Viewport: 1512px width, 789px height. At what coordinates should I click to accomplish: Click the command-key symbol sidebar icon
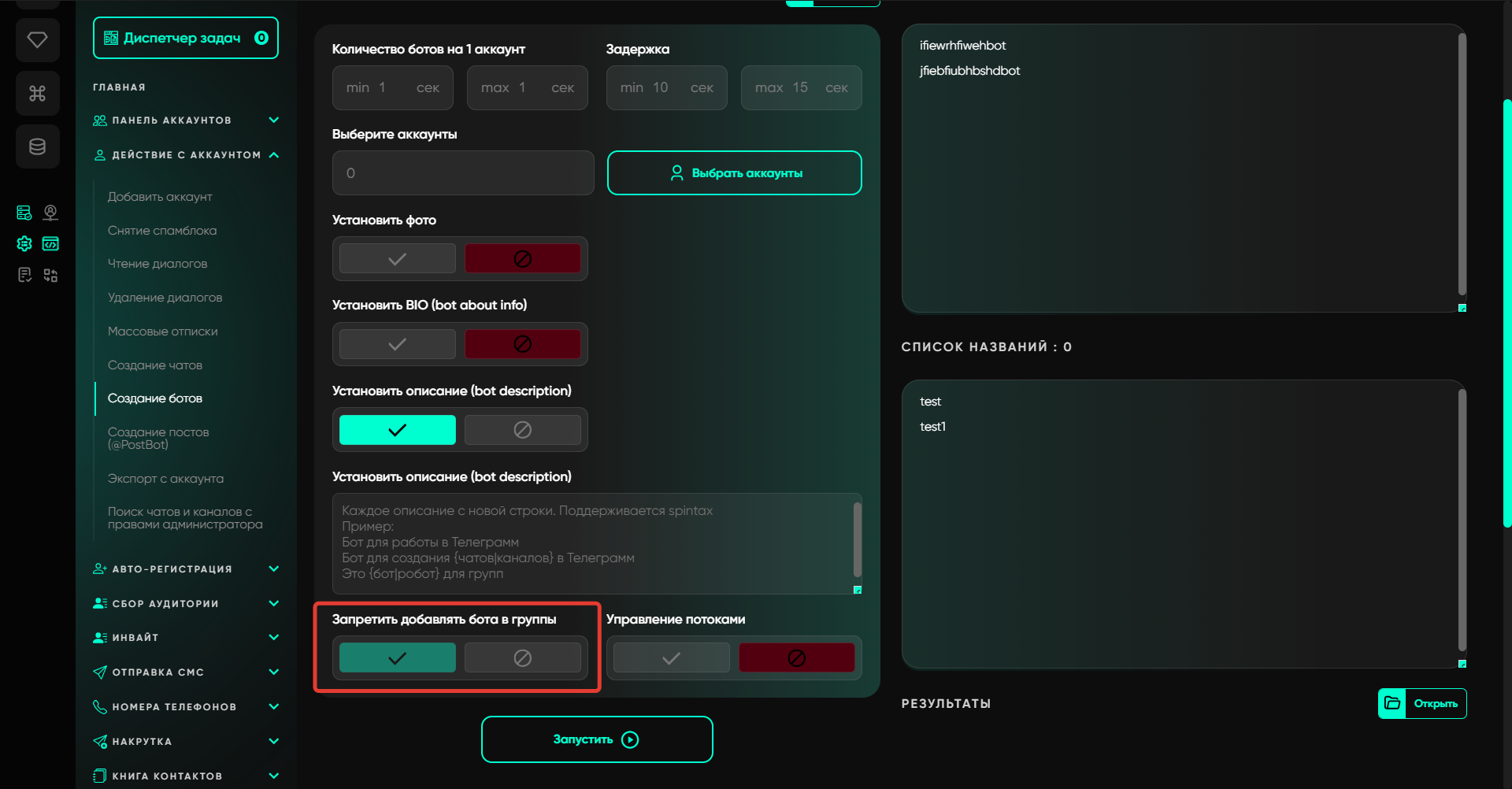[x=37, y=94]
